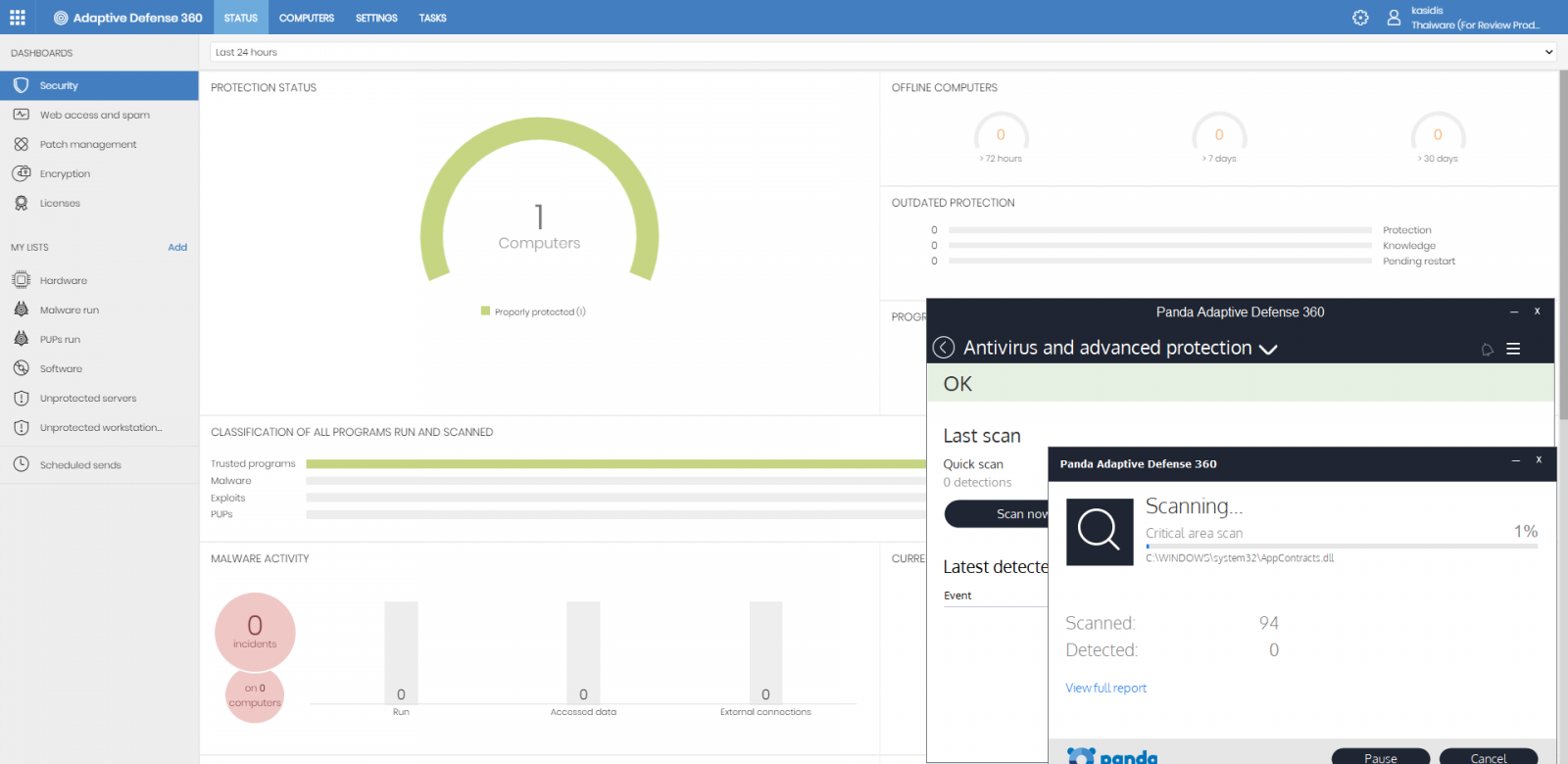Screen dimensions: 1568x764
Task: Open Web access and spam dashboard icon
Action: (x=22, y=115)
